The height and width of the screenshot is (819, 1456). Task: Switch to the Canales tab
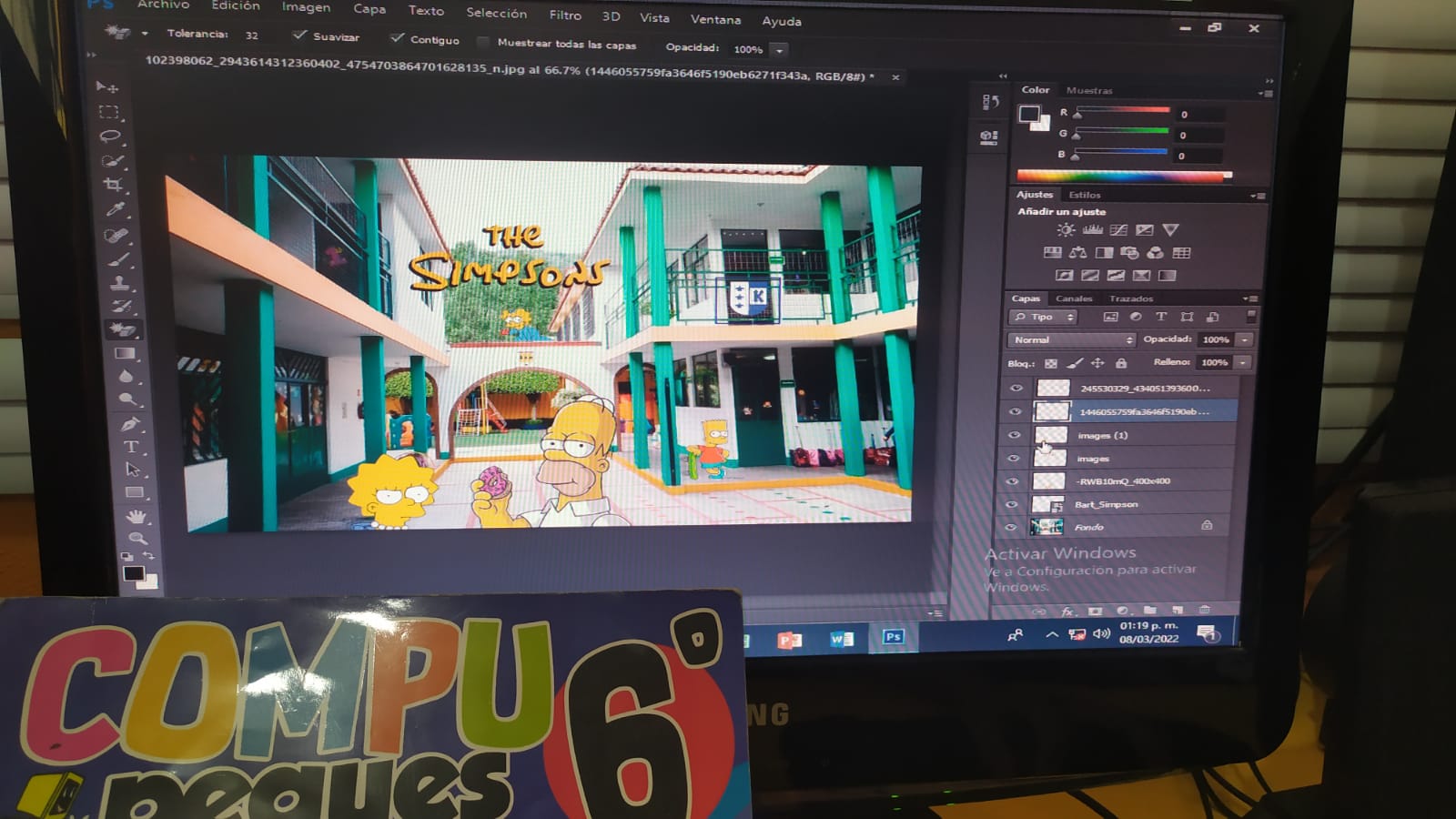coord(1074,298)
